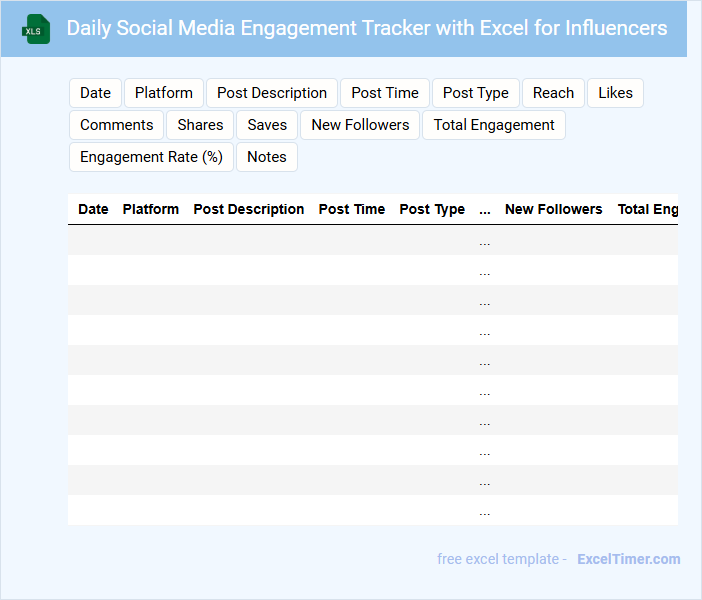Click the Platform tag
702x600 pixels.
pos(164,93)
